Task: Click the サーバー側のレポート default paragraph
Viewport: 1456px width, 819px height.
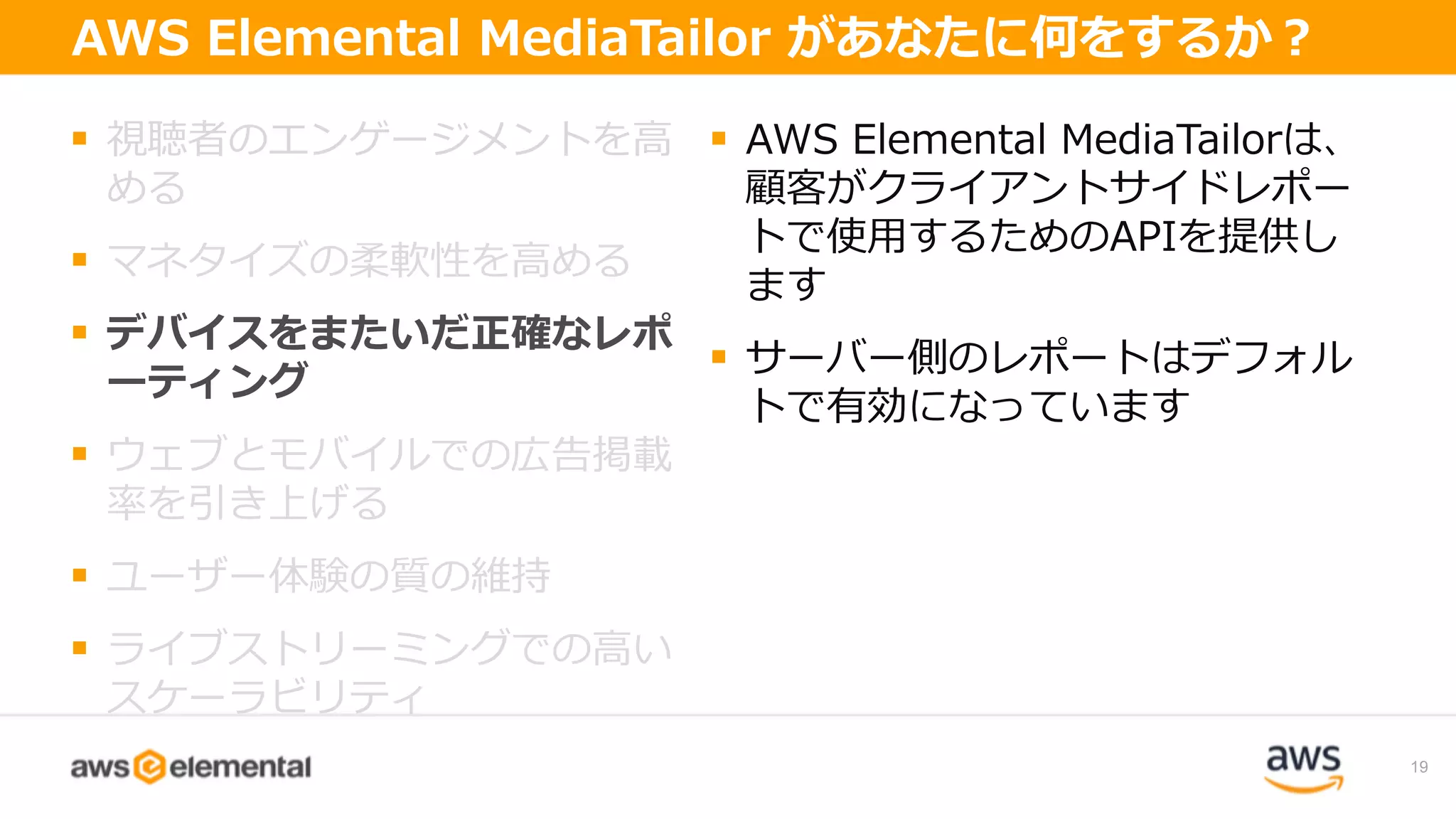Action: [x=1049, y=381]
